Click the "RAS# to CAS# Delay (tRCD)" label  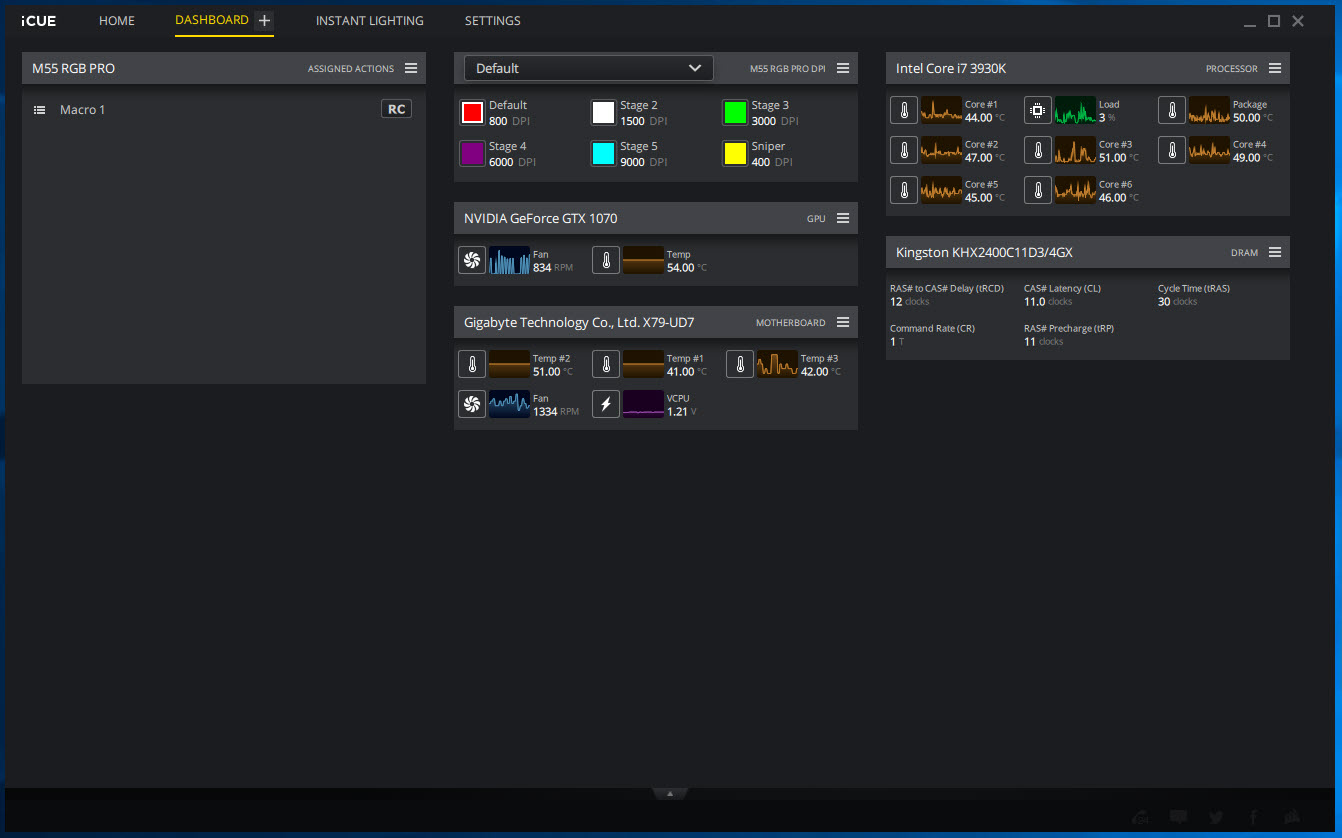947,288
